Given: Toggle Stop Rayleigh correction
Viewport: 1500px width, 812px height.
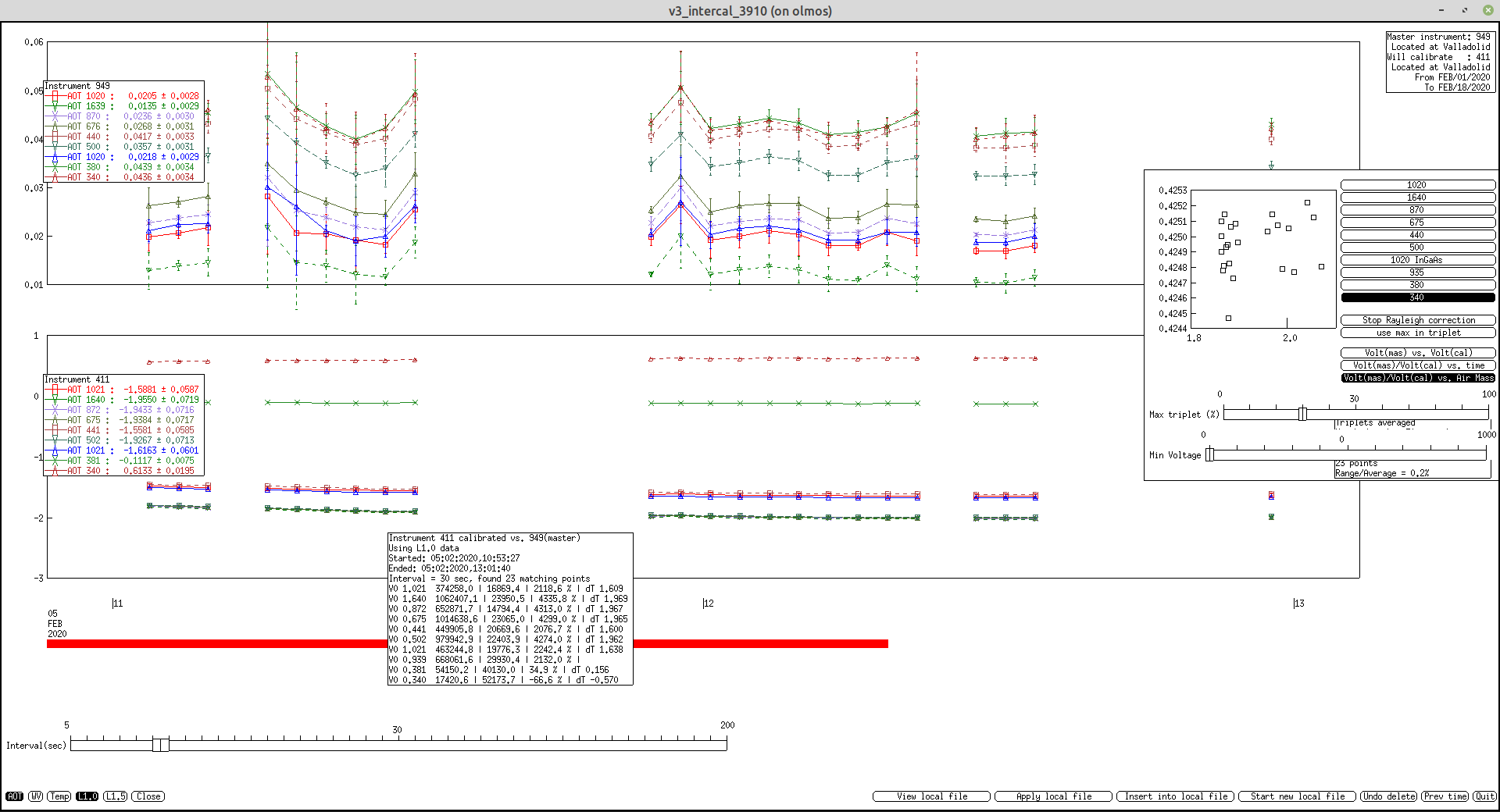Looking at the screenshot, I should 1417,320.
